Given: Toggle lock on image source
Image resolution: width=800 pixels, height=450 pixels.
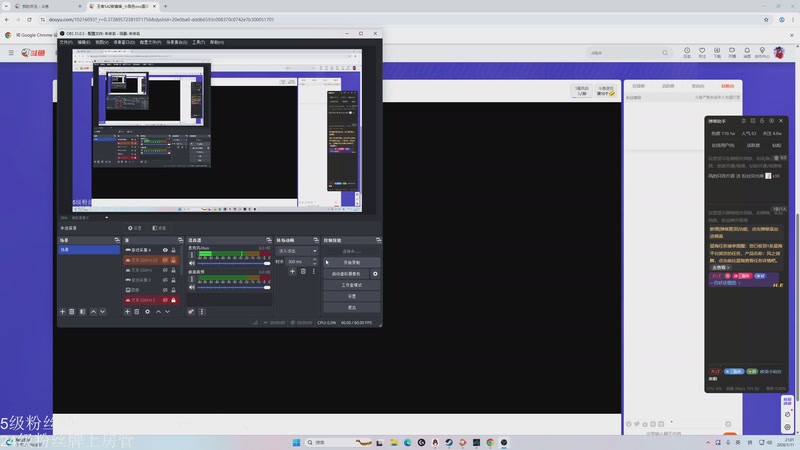Looking at the screenshot, I should coord(173,290).
